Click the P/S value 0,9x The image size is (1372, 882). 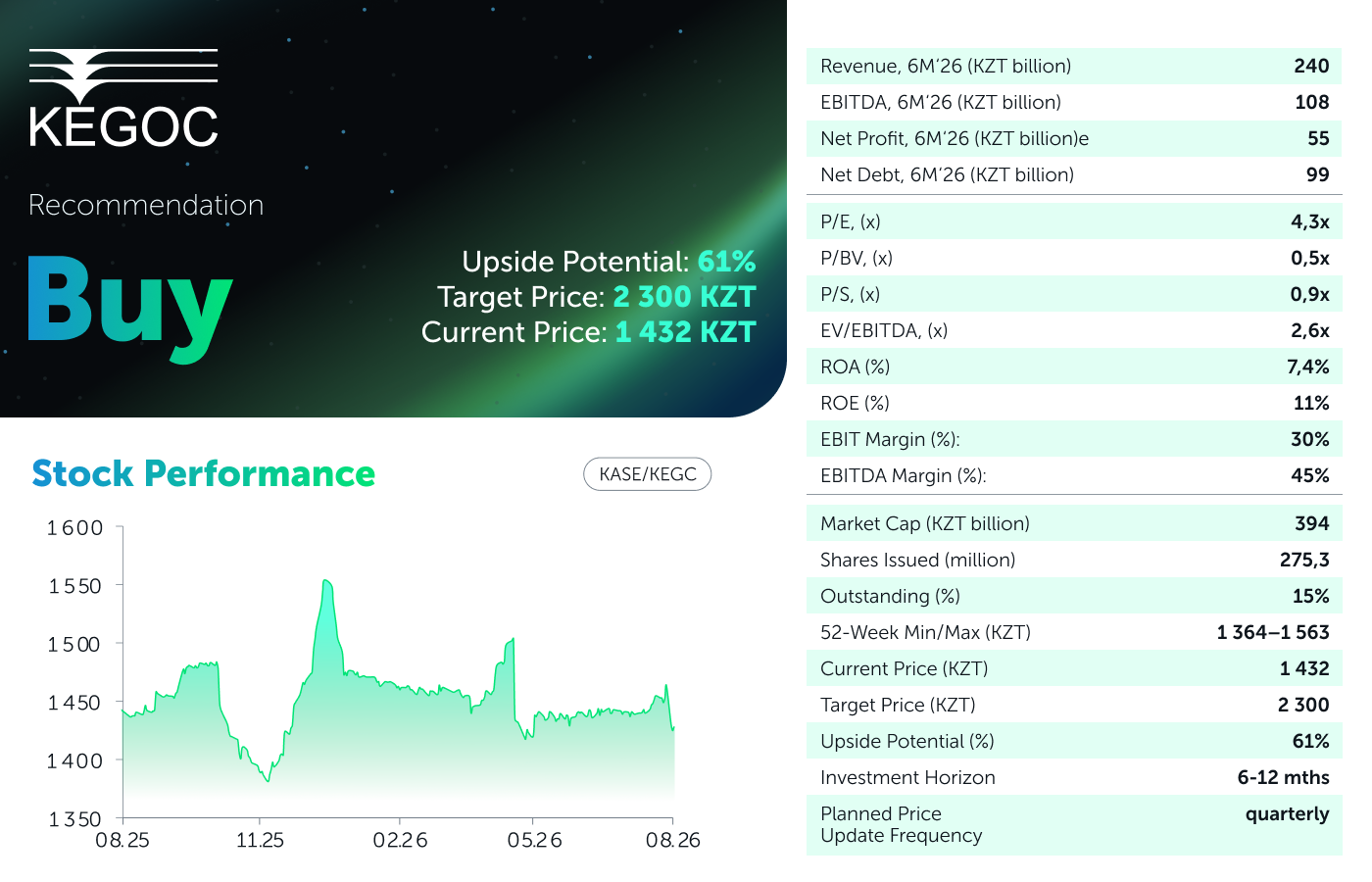point(1310,294)
